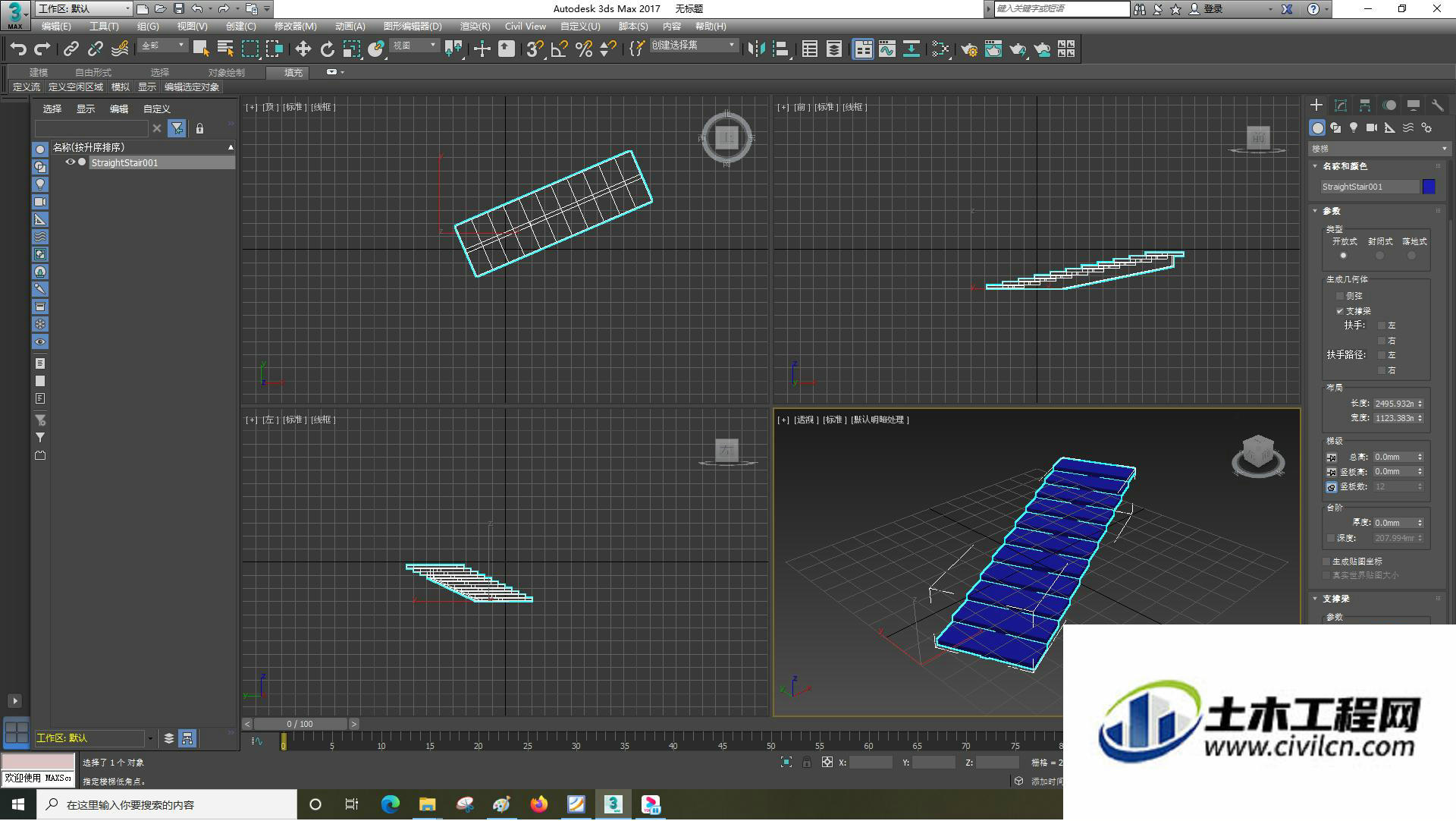Open the Customize menu
Screen dimensions: 1456x821
pyautogui.click(x=580, y=27)
